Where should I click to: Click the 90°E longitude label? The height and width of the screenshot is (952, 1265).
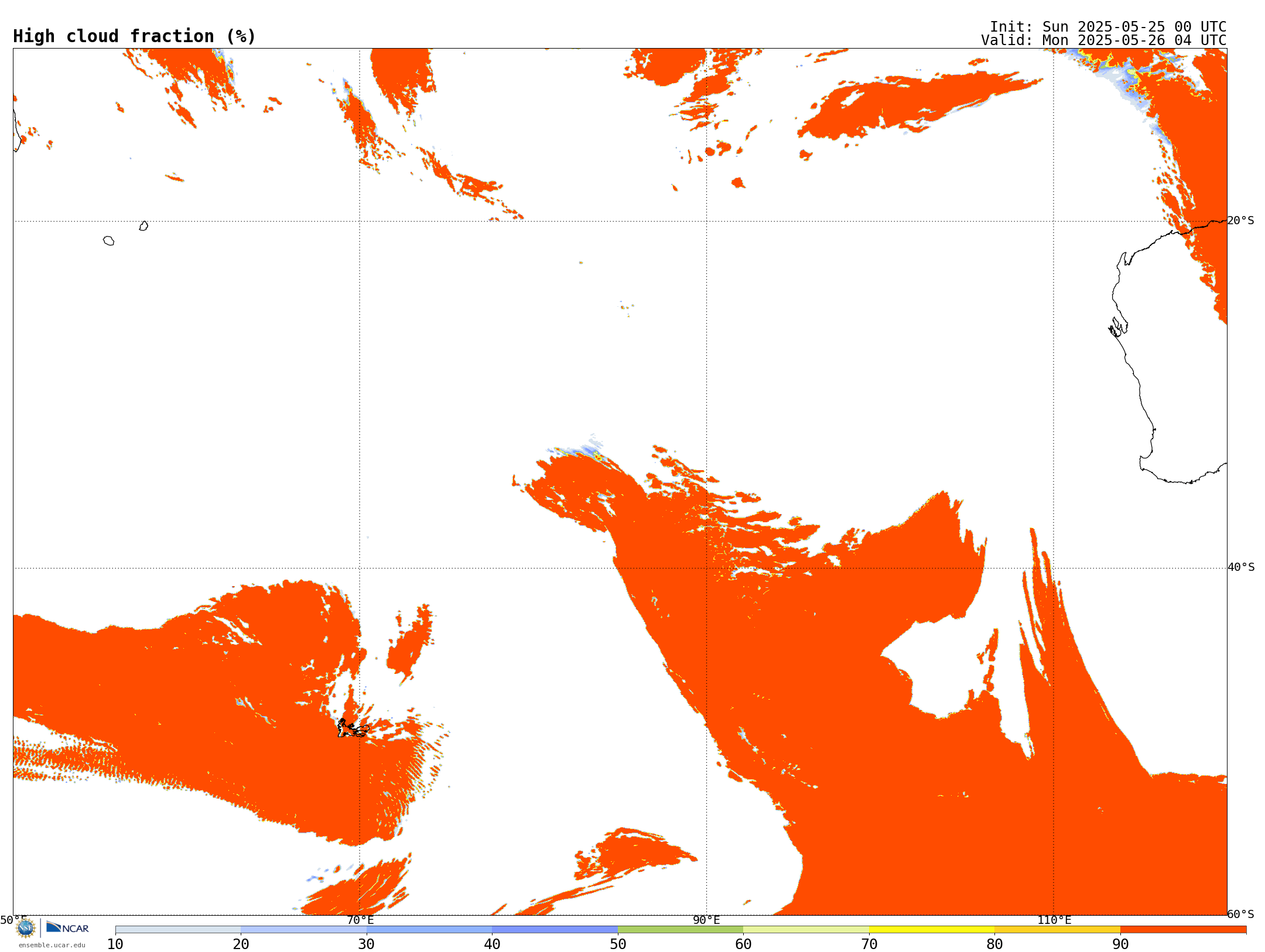(706, 920)
